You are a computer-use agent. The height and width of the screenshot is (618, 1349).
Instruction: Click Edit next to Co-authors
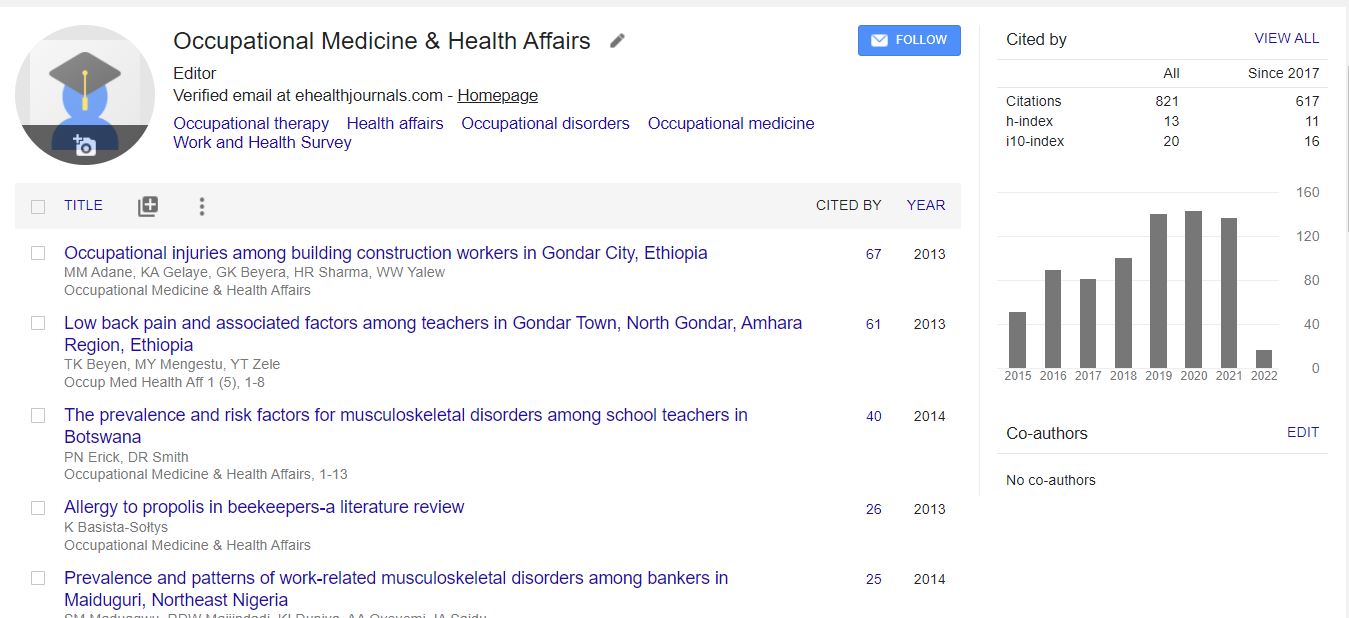point(1302,433)
